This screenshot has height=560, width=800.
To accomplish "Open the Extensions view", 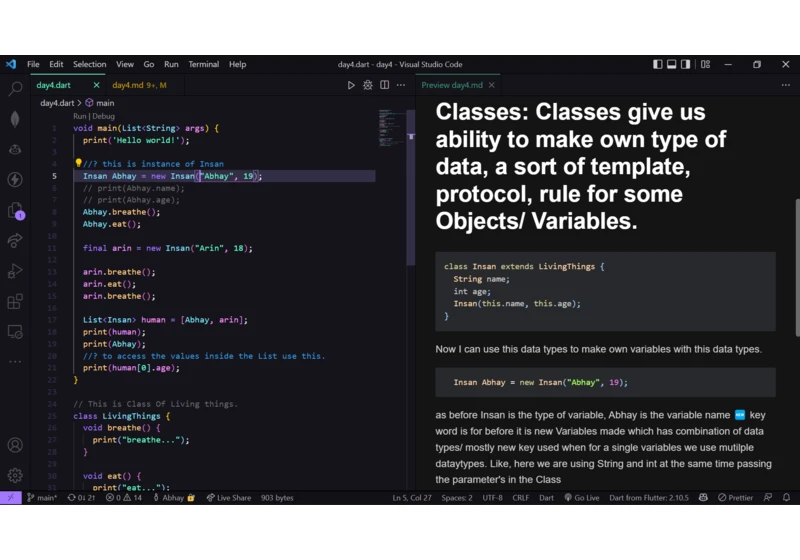I will [15, 301].
